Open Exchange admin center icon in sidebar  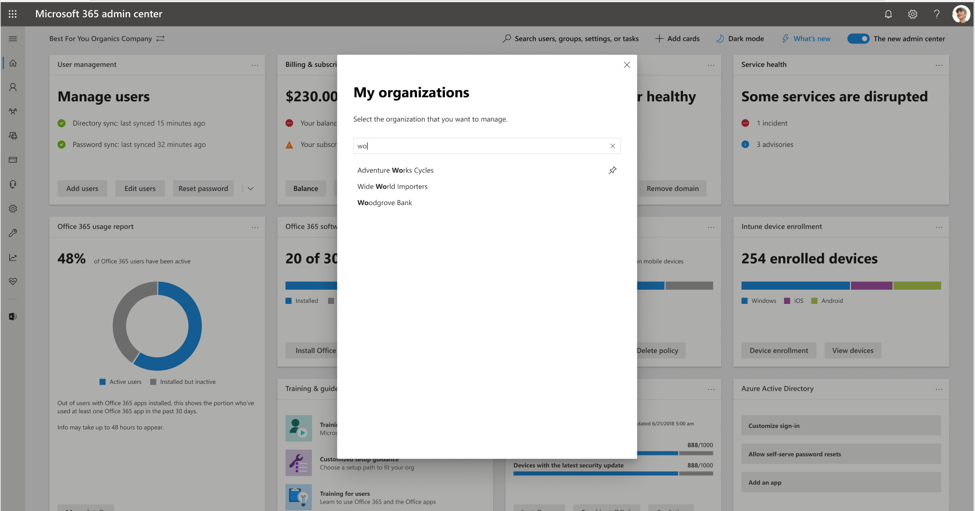12,316
